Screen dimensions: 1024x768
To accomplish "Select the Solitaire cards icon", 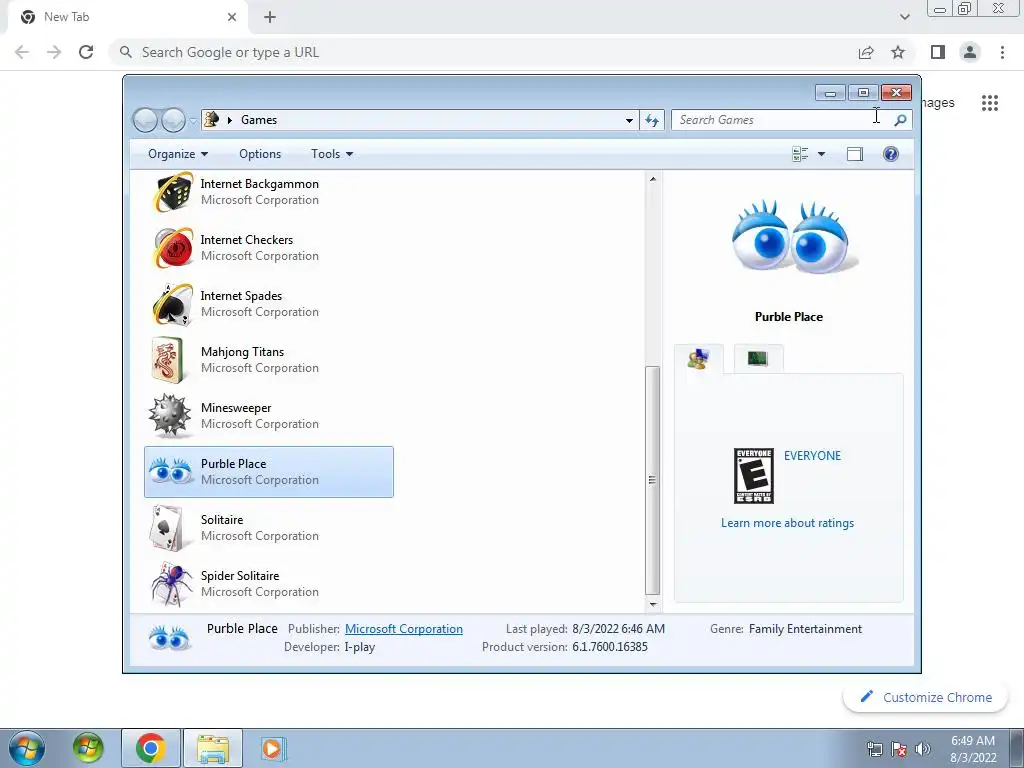I will [167, 528].
